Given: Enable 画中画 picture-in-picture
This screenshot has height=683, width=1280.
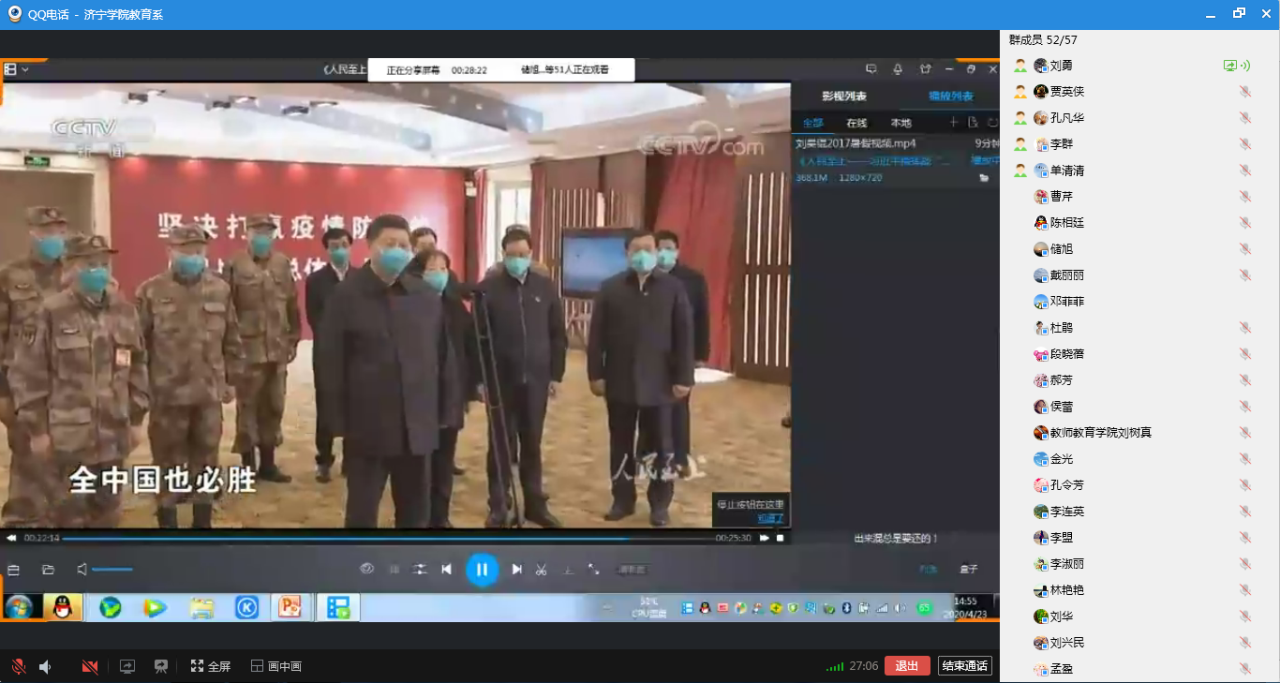Looking at the screenshot, I should (x=276, y=666).
